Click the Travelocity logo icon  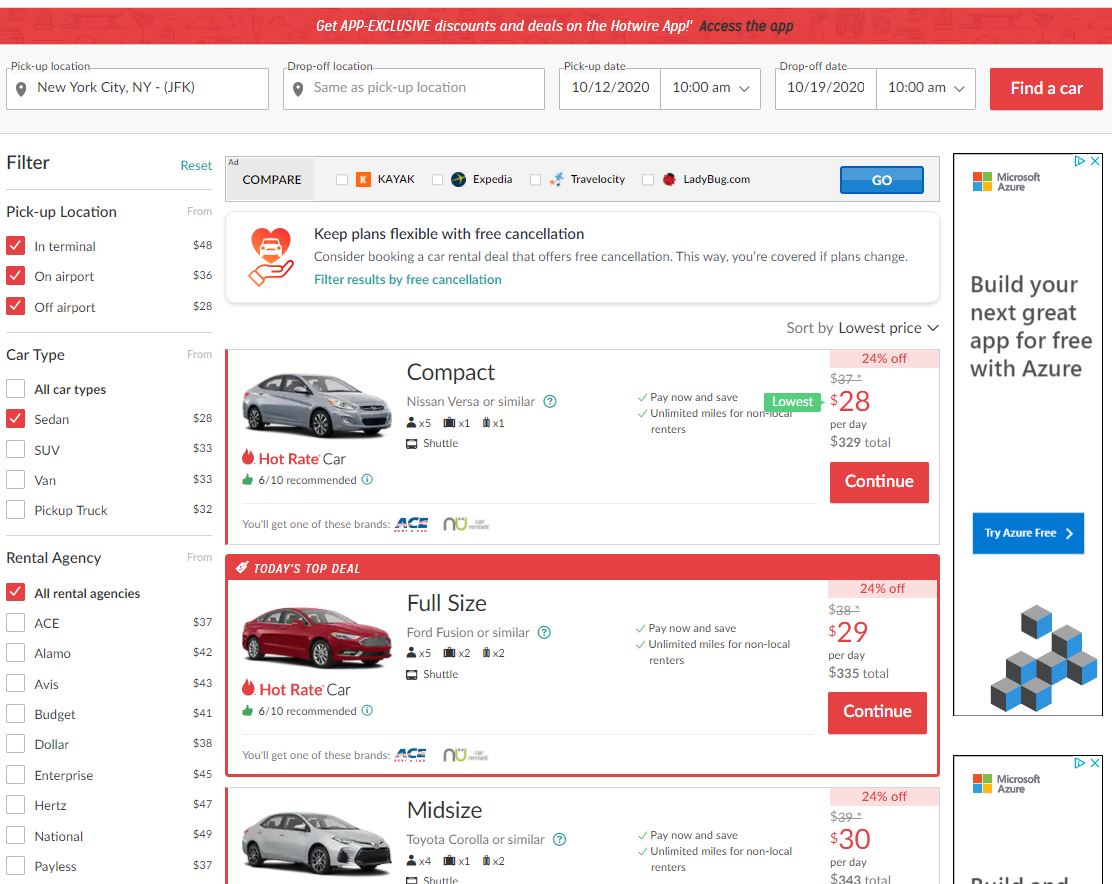pyautogui.click(x=557, y=179)
